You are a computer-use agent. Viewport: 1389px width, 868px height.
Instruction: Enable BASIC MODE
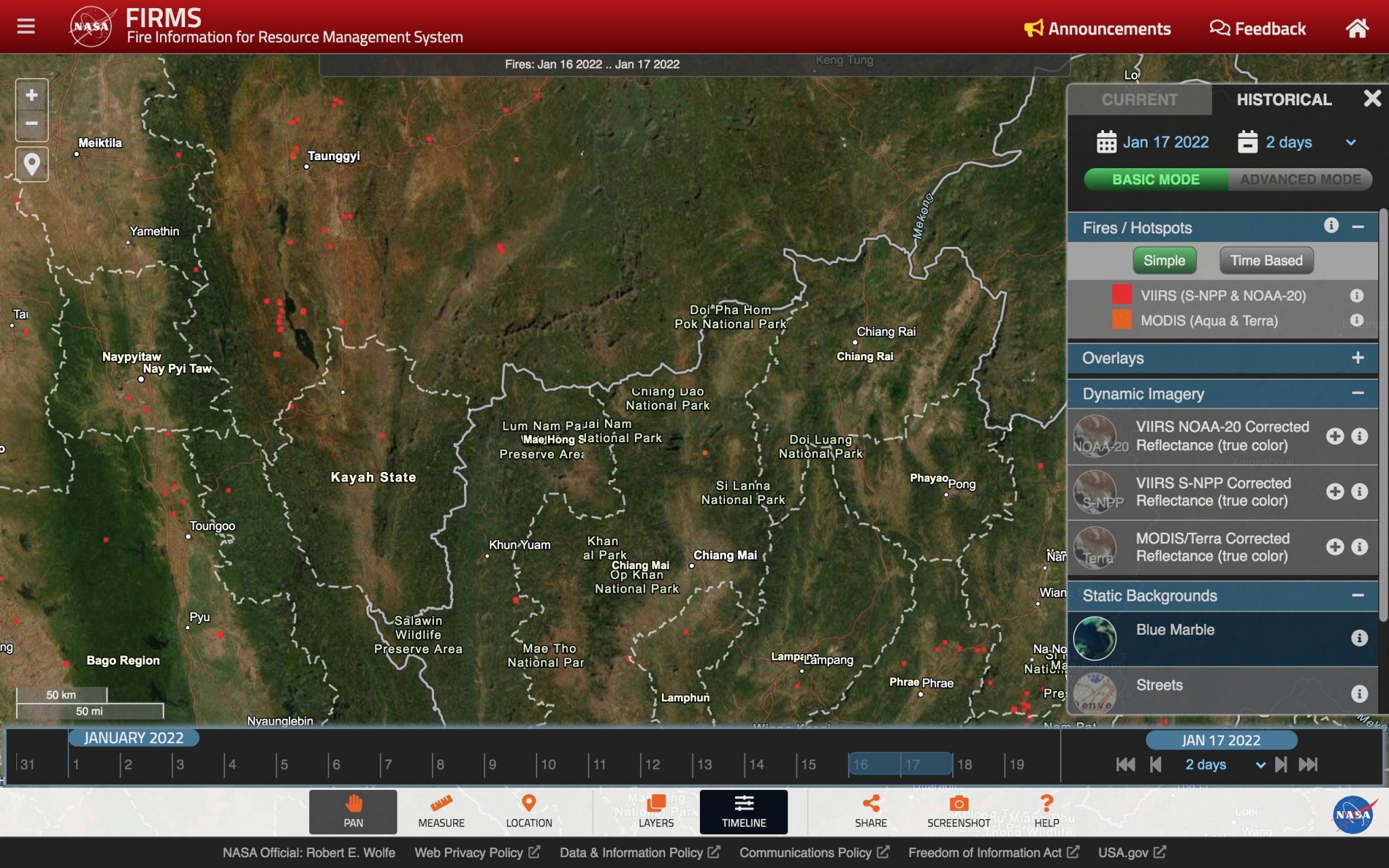coord(1156,180)
